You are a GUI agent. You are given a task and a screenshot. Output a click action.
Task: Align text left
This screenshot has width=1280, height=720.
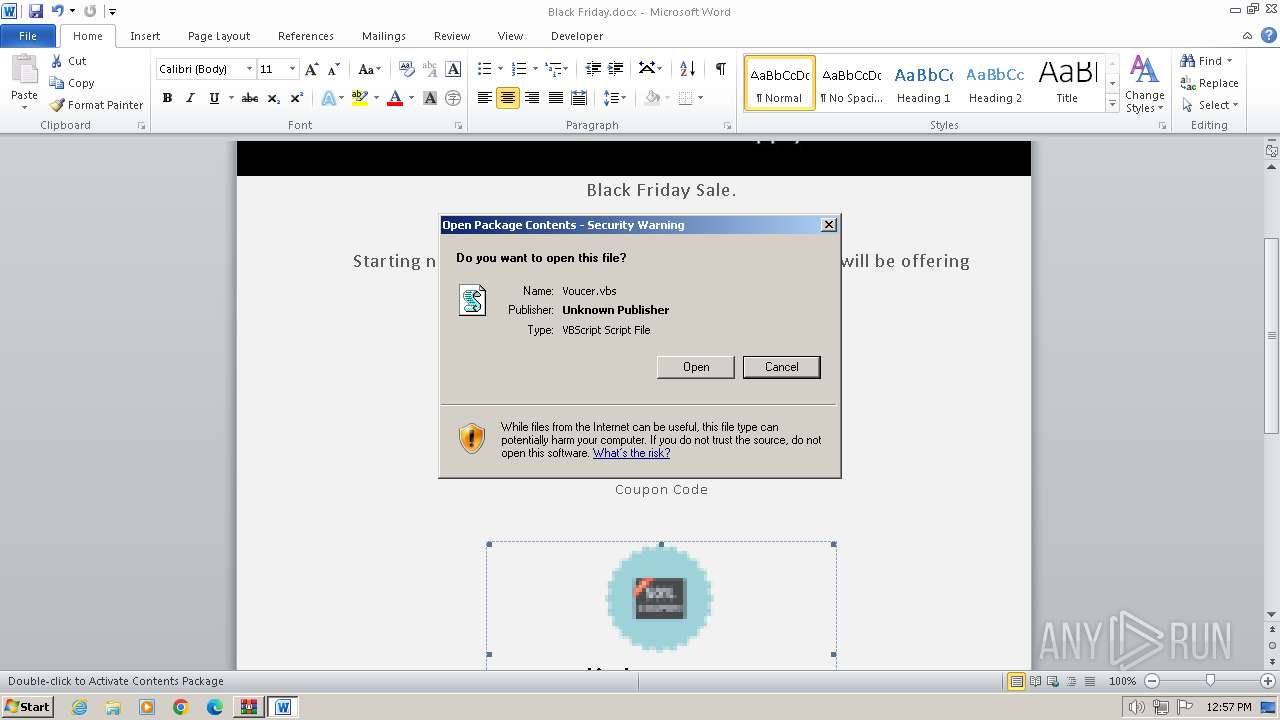(485, 98)
